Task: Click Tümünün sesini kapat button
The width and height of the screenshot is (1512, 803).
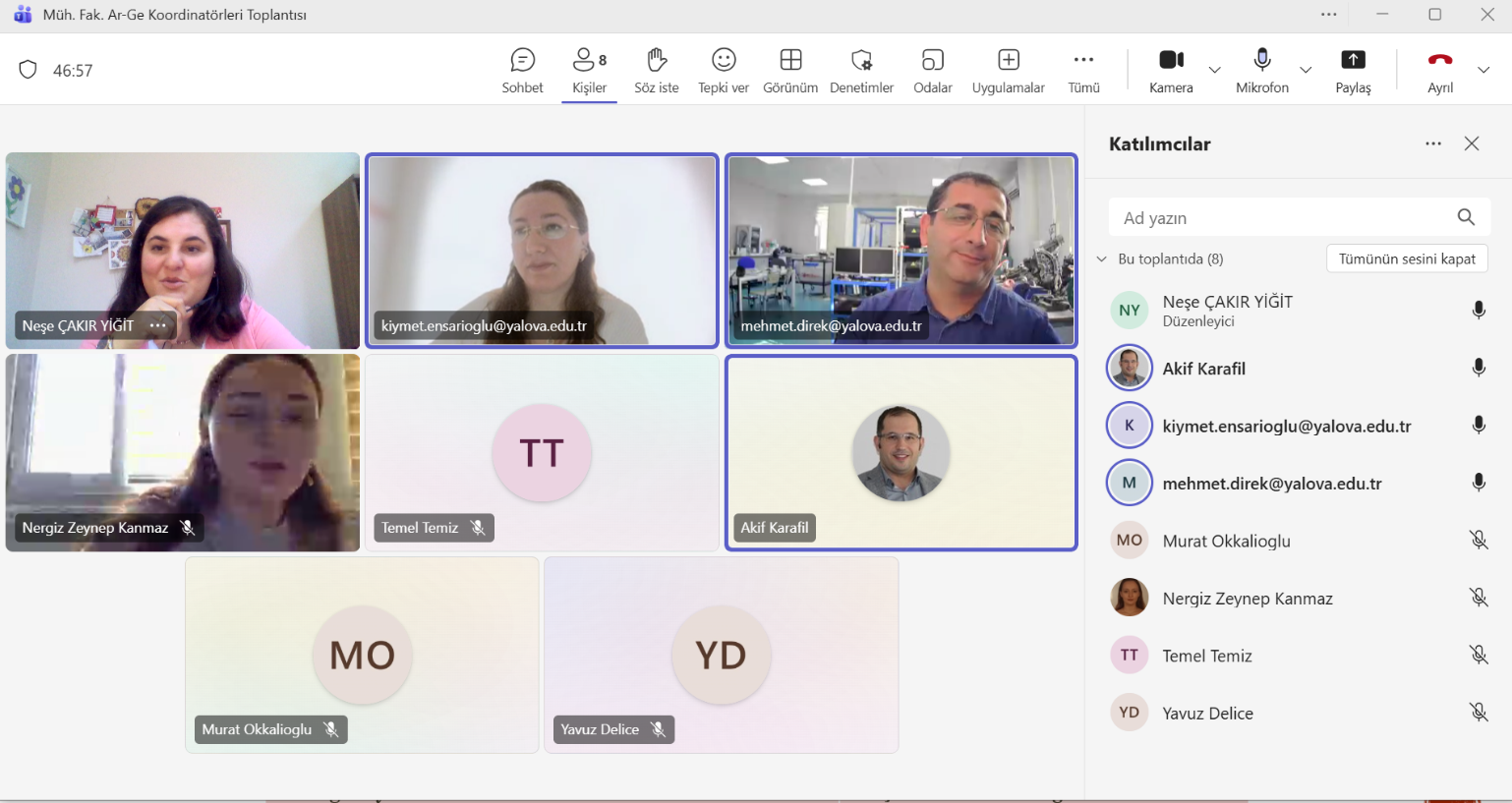Action: [1406, 258]
